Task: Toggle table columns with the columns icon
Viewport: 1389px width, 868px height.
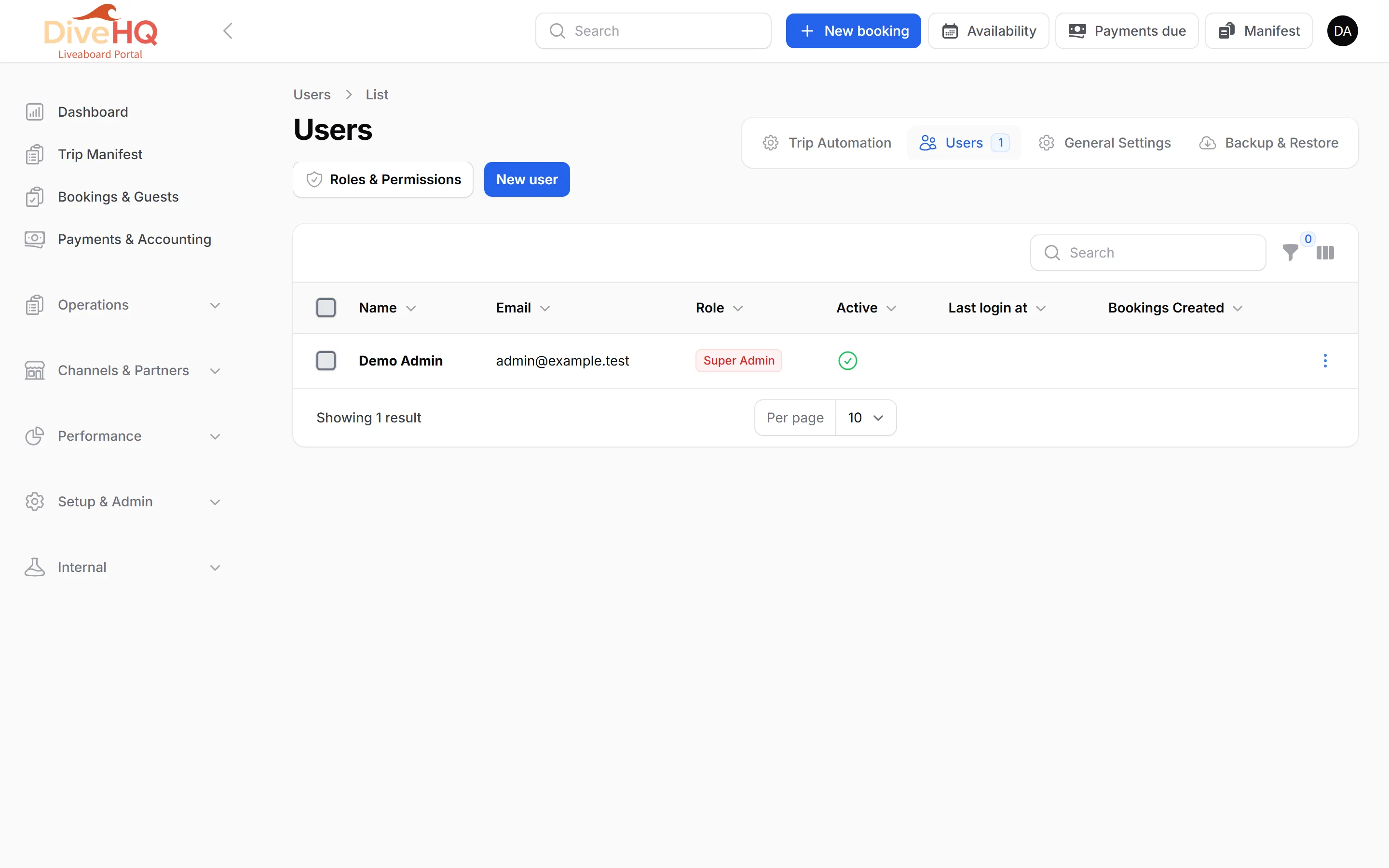Action: pyautogui.click(x=1325, y=253)
